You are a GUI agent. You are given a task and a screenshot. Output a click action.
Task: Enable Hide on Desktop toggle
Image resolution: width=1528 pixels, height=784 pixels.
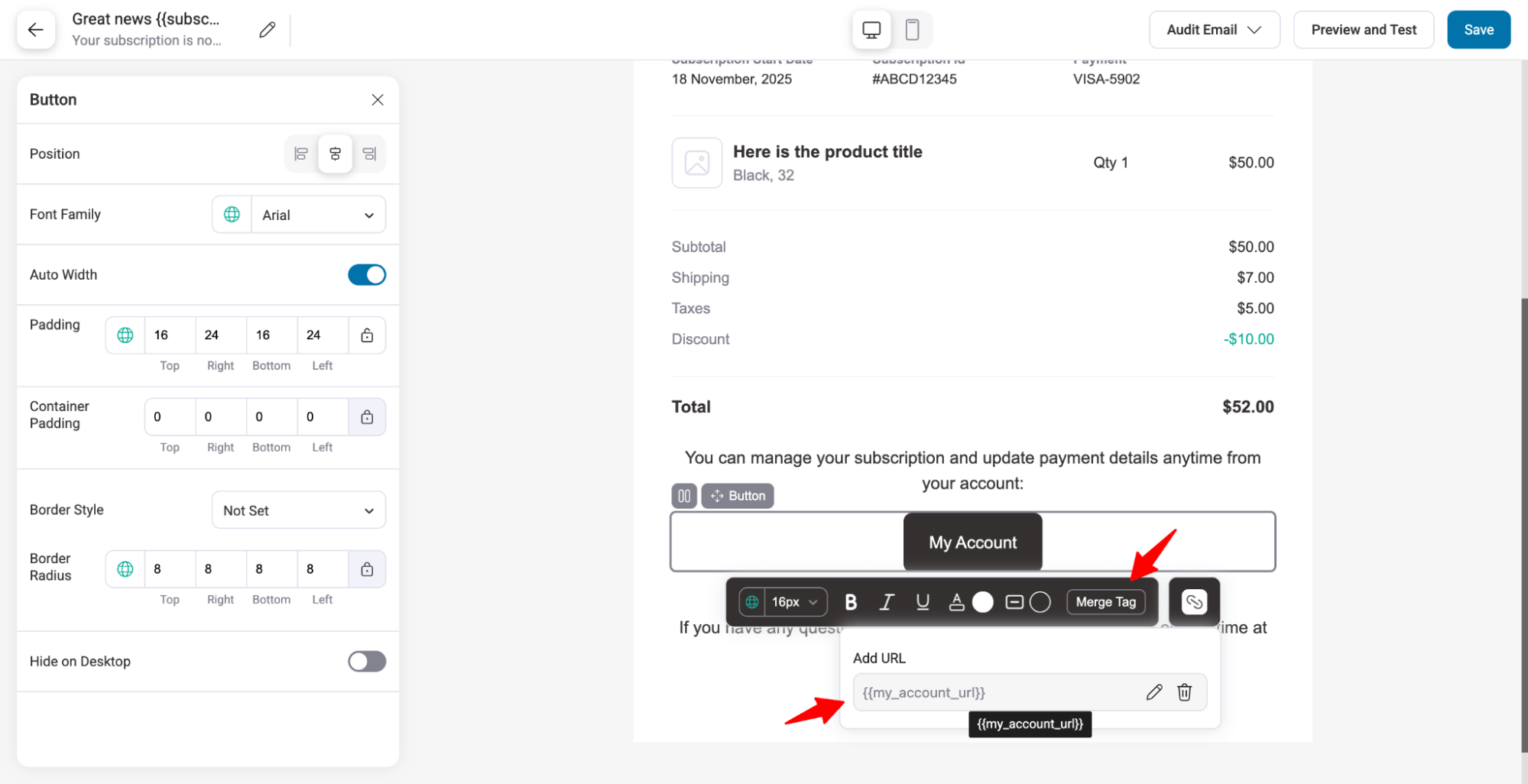(367, 662)
